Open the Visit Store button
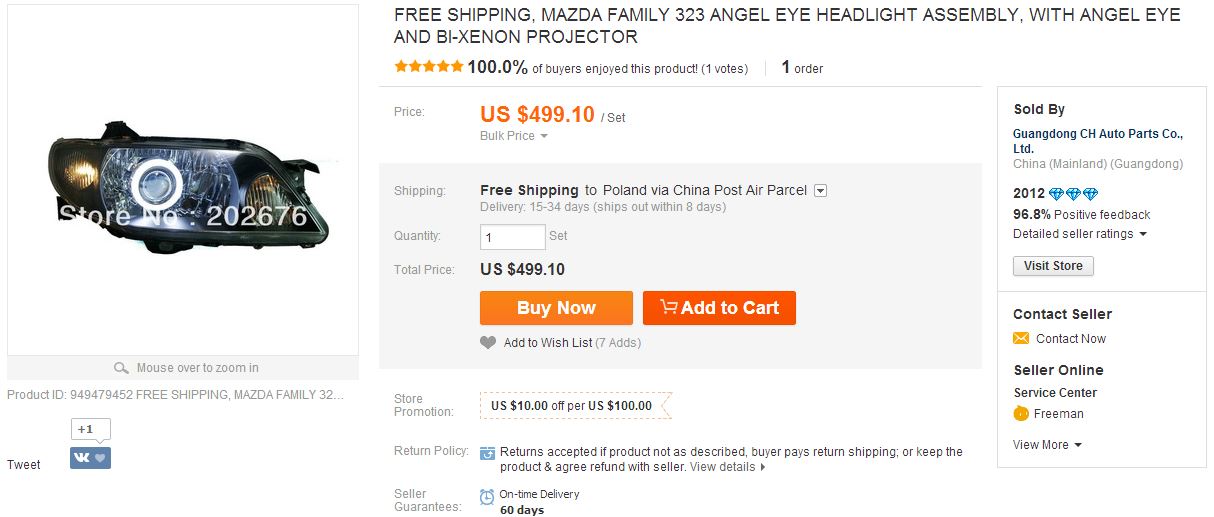 pos(1053,266)
